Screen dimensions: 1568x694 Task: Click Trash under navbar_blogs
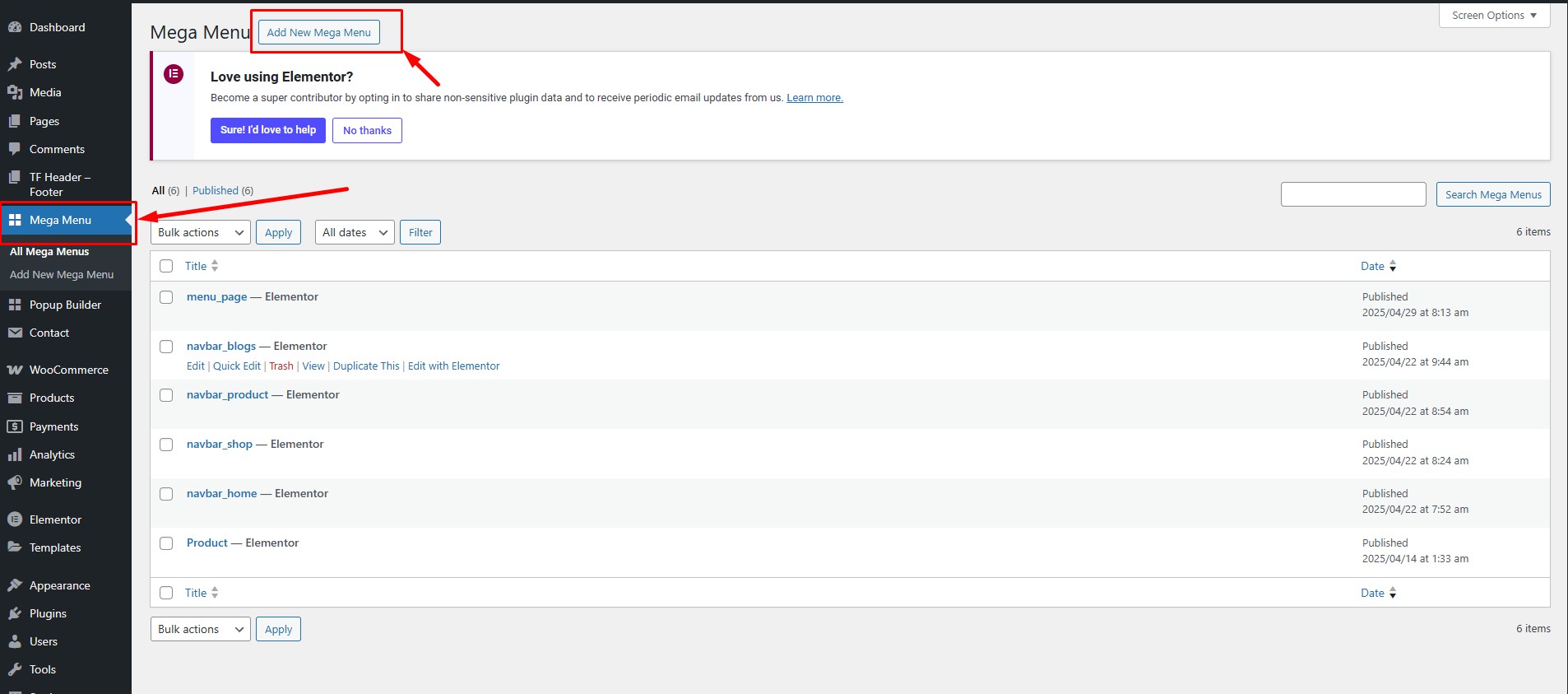(281, 366)
